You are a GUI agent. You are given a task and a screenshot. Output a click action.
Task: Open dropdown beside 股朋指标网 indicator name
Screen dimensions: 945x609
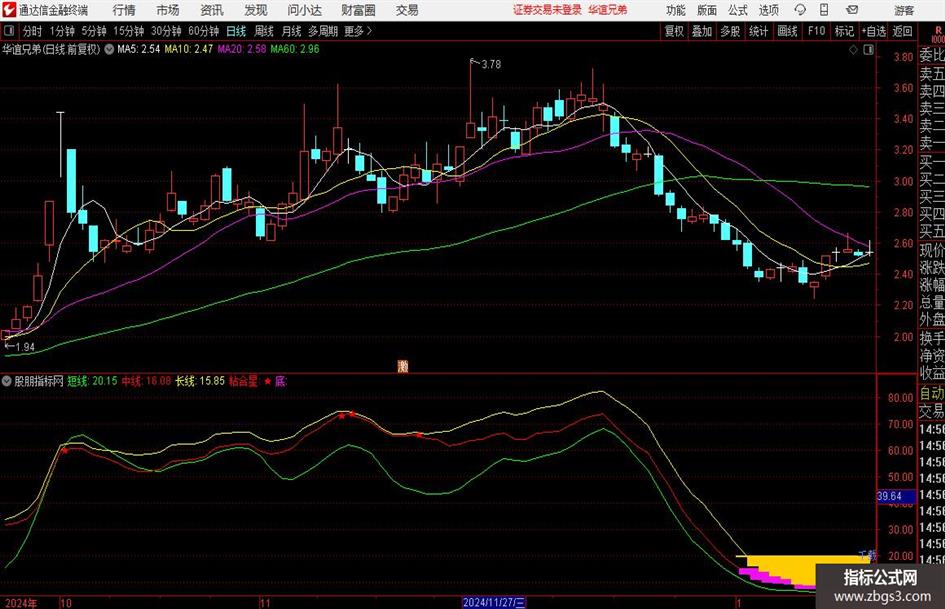pos(6,381)
